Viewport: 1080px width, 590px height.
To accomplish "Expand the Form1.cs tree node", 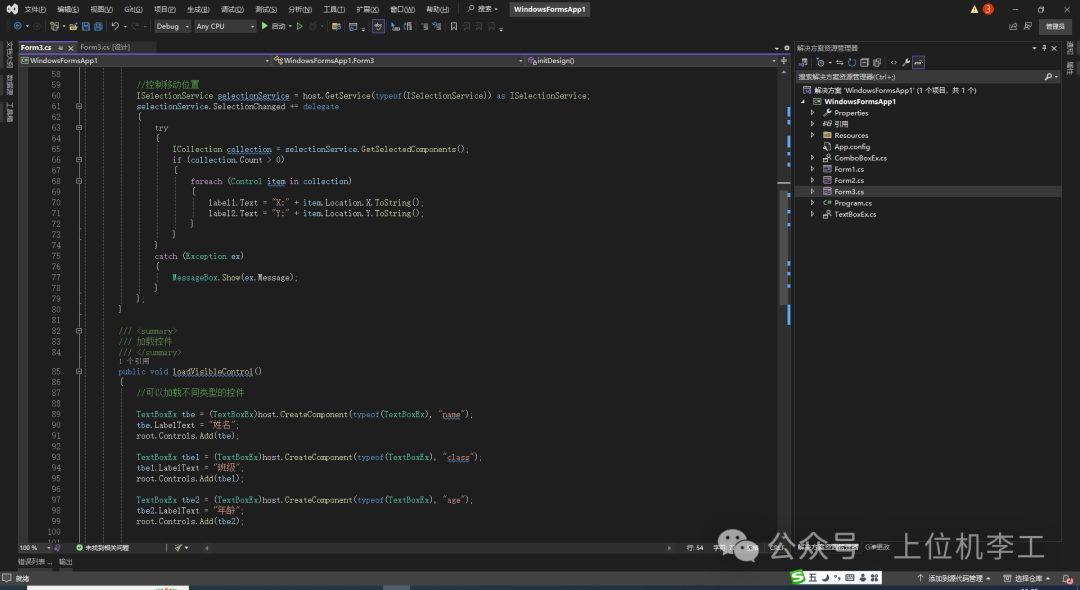I will click(x=813, y=169).
